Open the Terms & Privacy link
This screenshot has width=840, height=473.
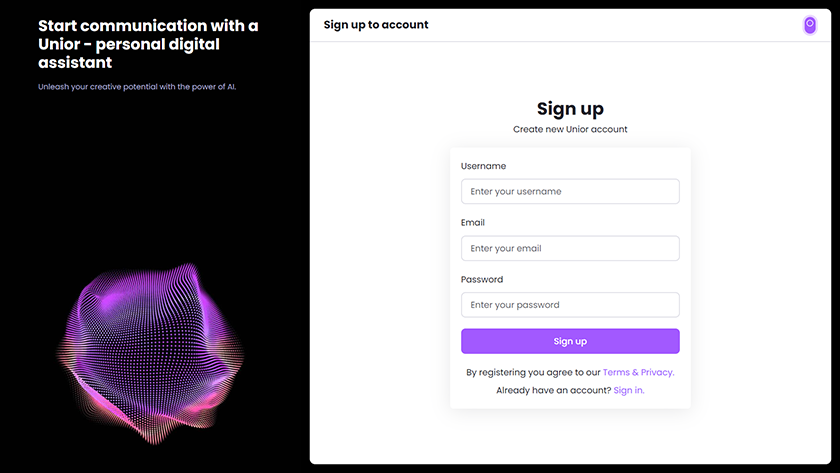coord(638,372)
